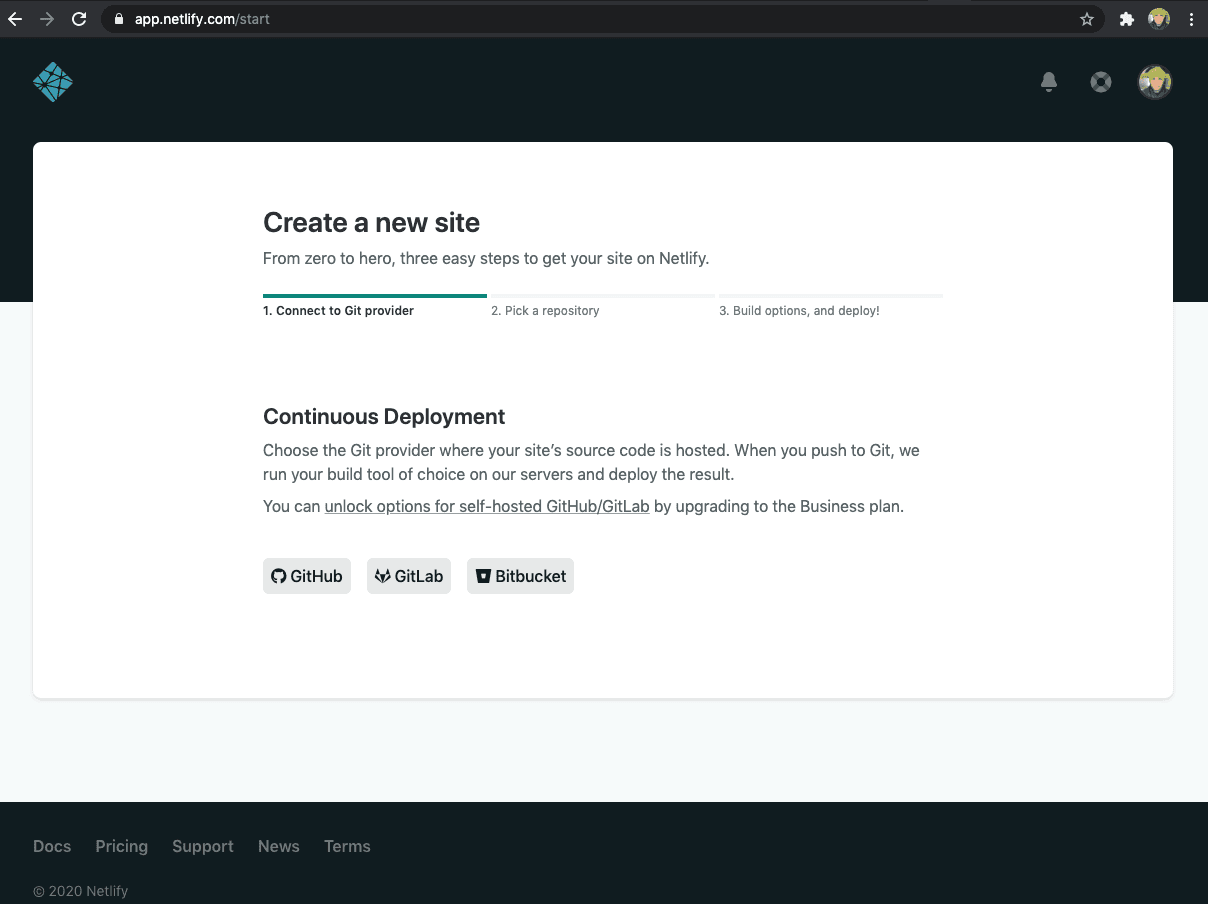Bookmark this page with the star icon
The image size is (1208, 904).
point(1087,19)
